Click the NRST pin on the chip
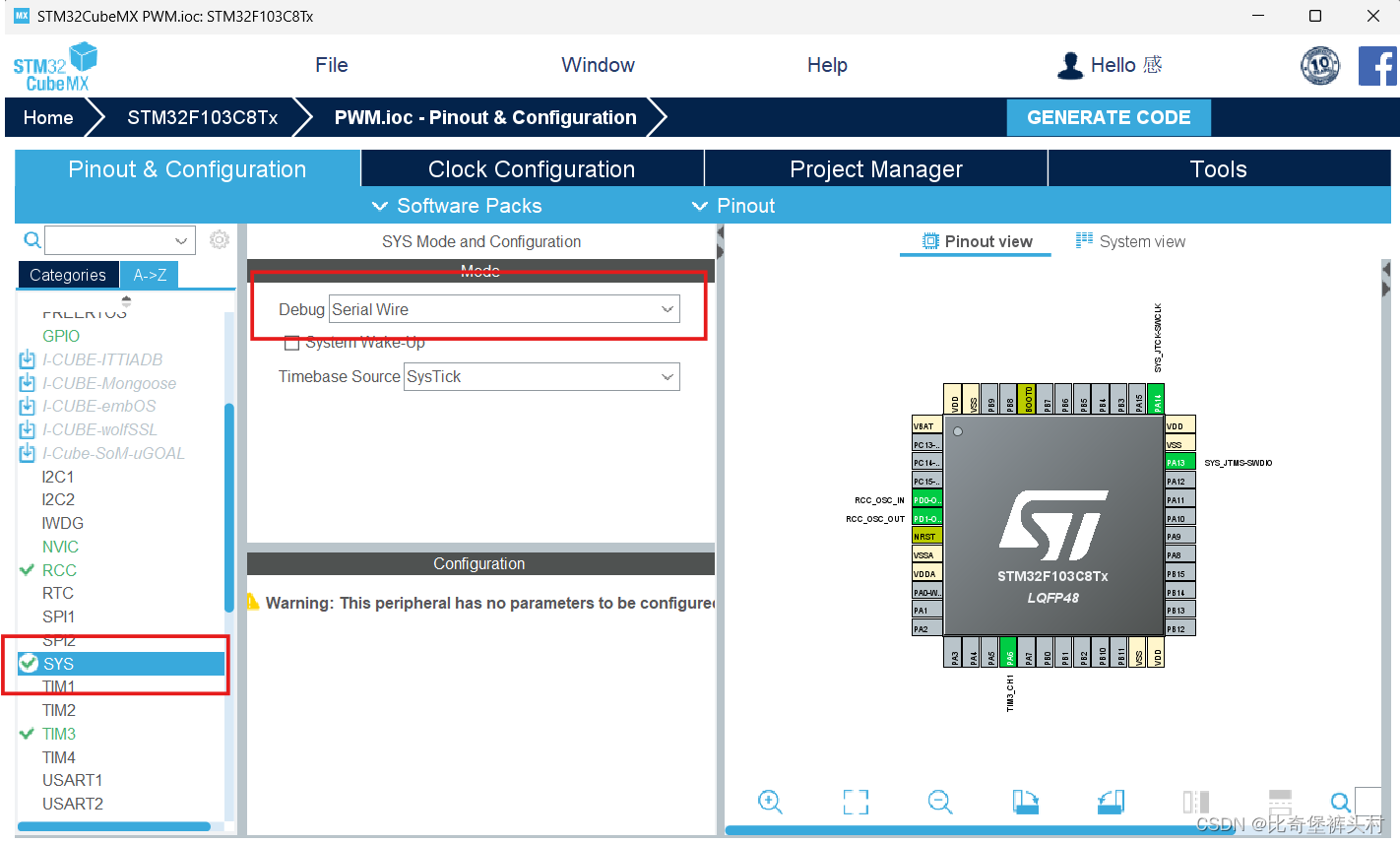Viewport: 1400px width, 843px height. pos(927,536)
